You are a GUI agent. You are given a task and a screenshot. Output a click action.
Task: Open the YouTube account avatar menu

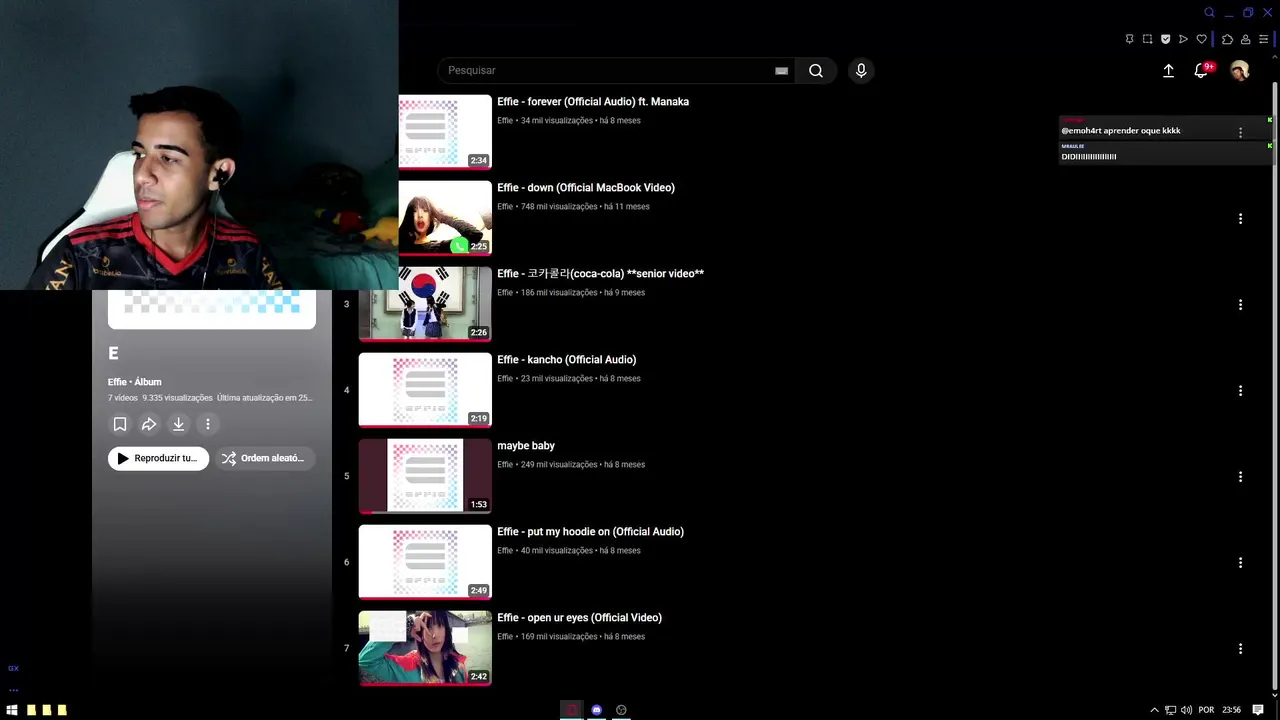pos(1240,70)
